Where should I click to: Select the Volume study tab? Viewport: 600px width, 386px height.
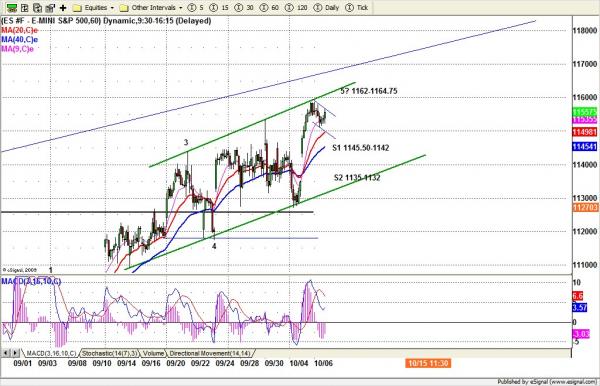[x=153, y=353]
